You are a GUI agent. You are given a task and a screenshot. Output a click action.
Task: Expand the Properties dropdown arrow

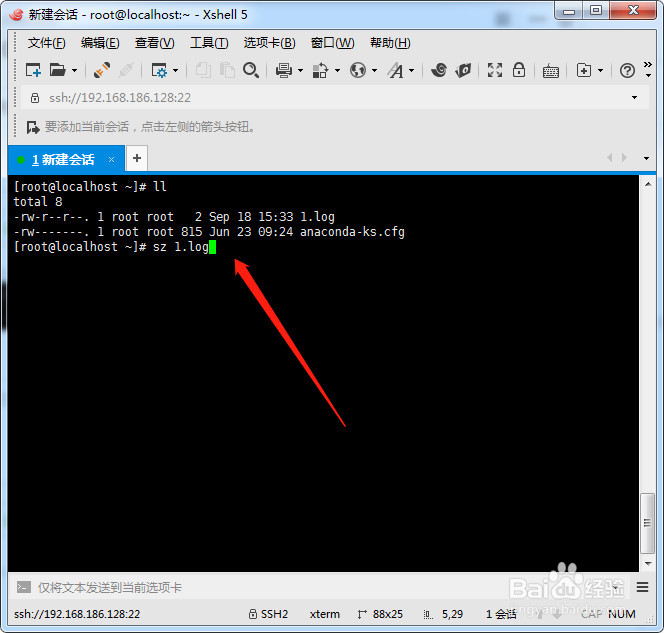click(175, 70)
